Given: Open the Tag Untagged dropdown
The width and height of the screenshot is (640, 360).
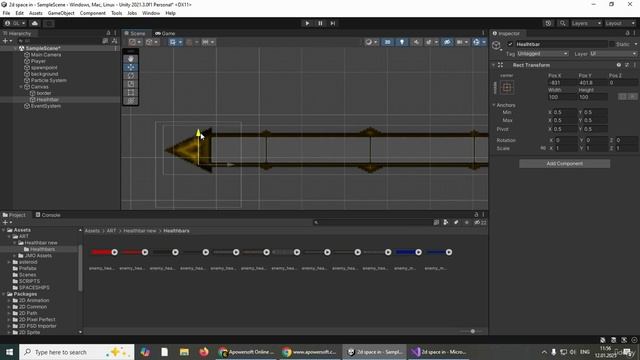Looking at the screenshot, I should pyautogui.click(x=542, y=54).
